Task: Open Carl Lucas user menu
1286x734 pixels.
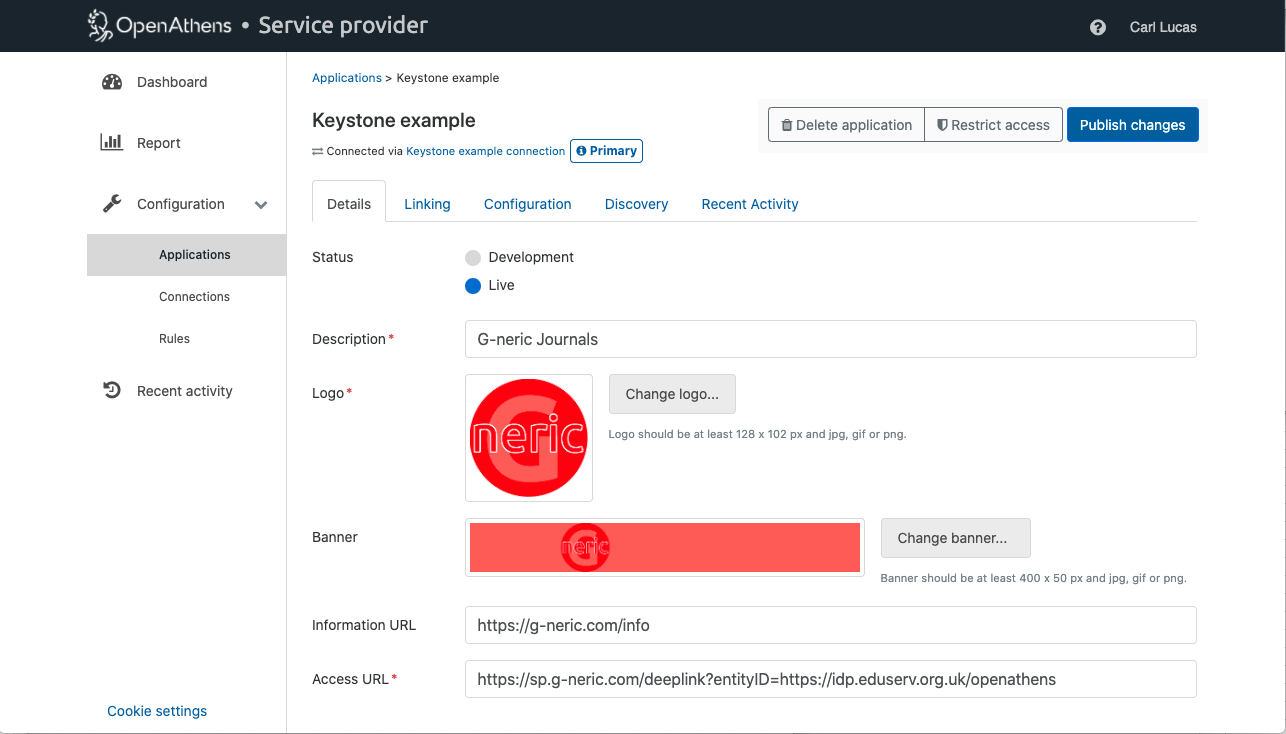Action: tap(1162, 27)
